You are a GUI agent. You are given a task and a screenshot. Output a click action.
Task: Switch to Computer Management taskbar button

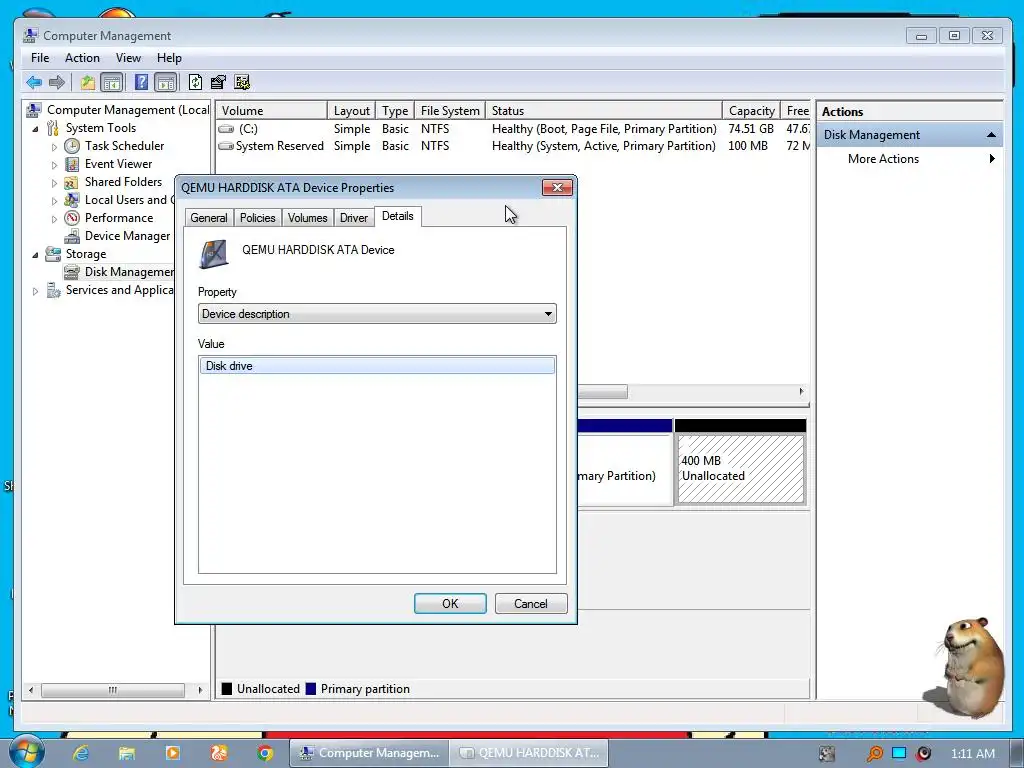pyautogui.click(x=370, y=753)
